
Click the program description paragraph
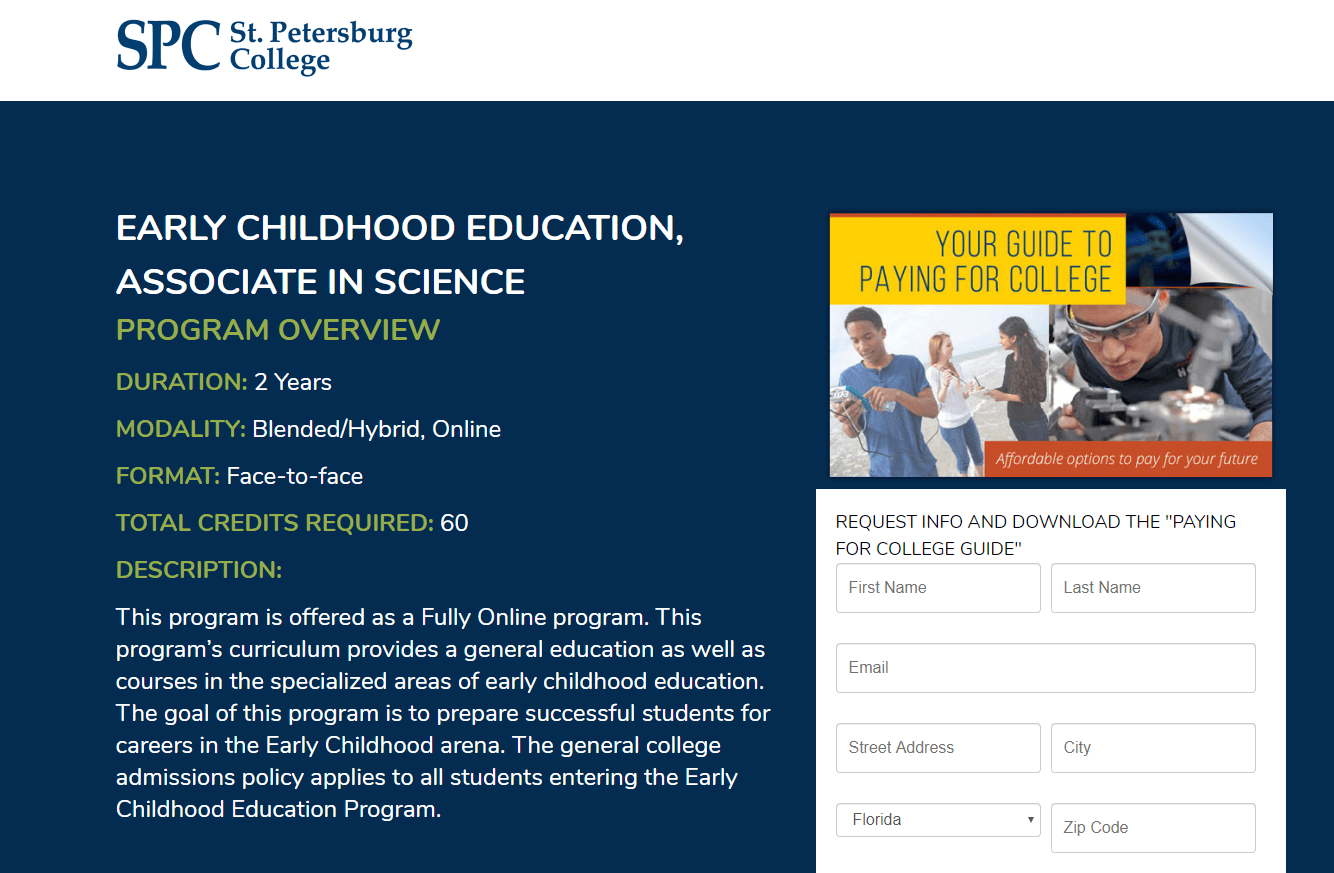pos(443,713)
